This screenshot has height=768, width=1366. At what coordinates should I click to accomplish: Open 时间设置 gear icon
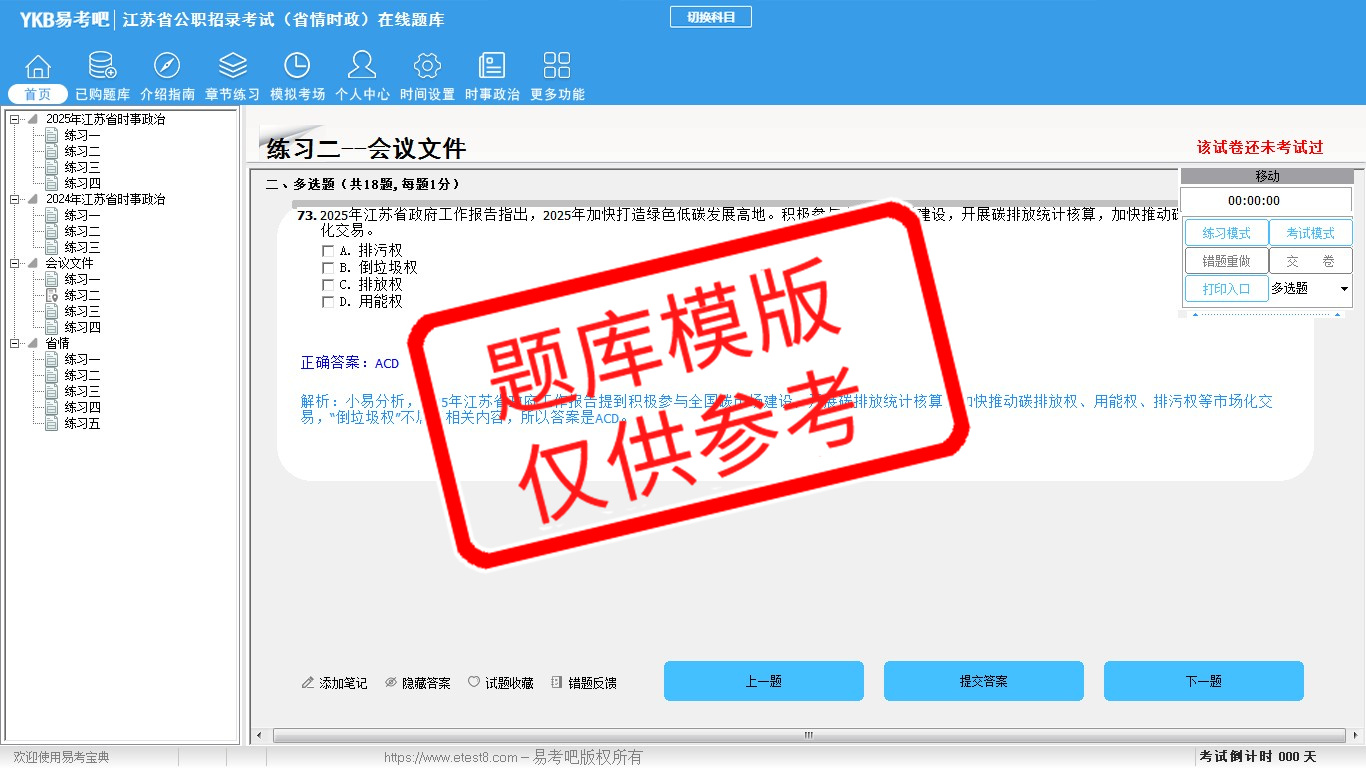click(427, 66)
